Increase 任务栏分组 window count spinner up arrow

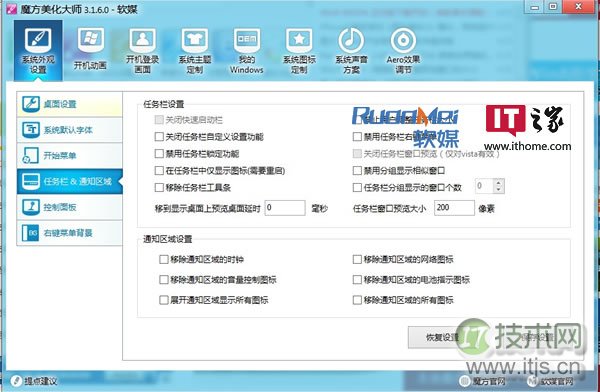coord(498,183)
